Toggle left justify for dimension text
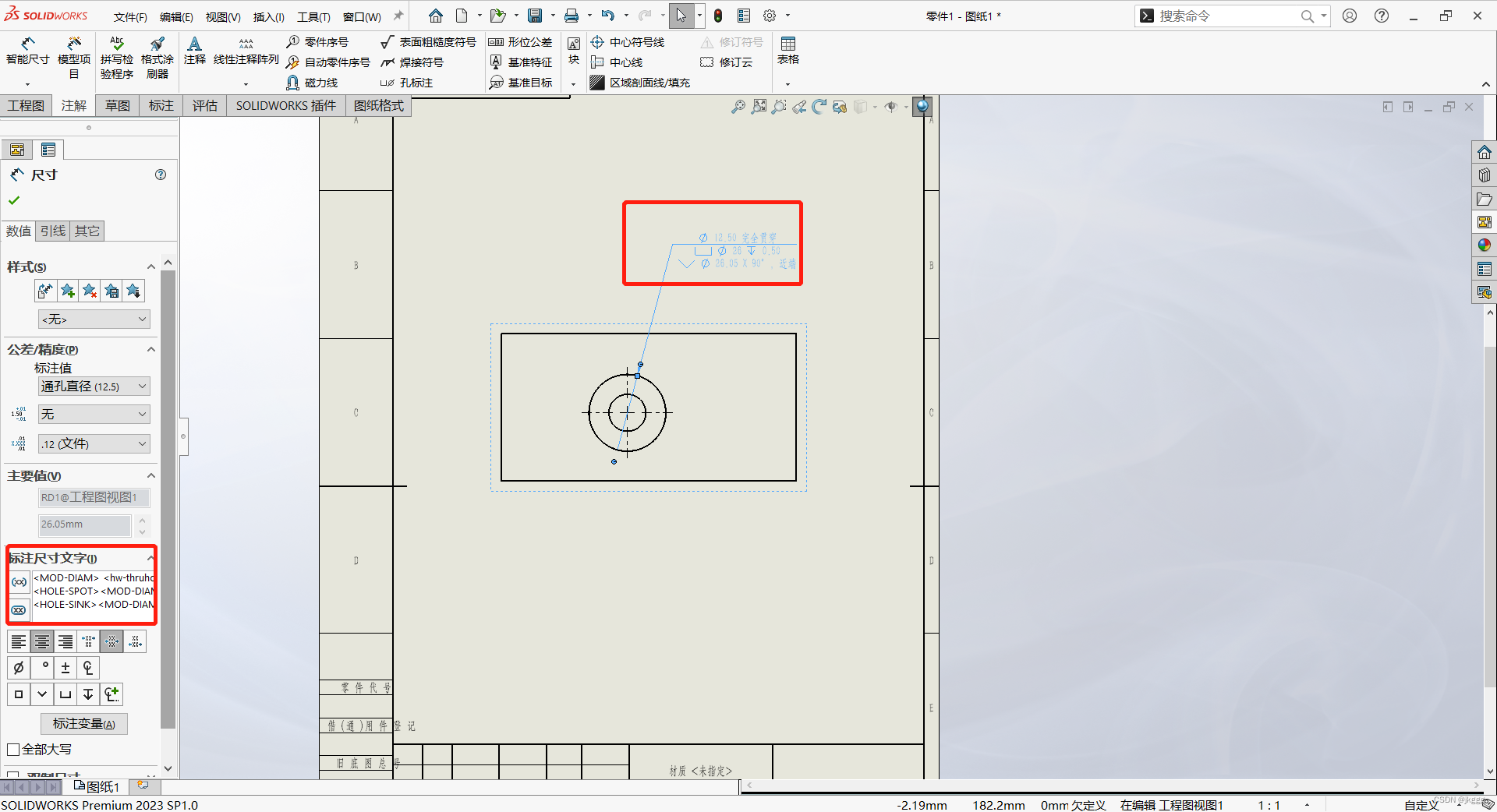Screen dimensions: 1497x812 click(x=19, y=641)
